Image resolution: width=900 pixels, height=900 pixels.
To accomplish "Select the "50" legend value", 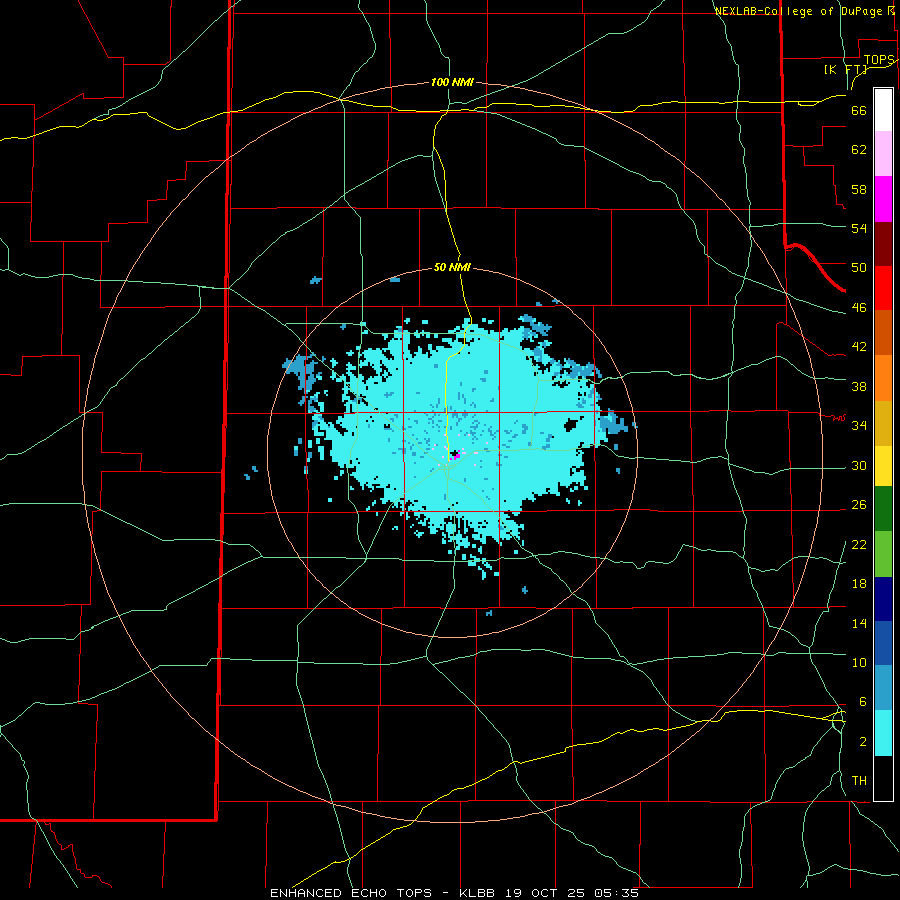I will (859, 268).
